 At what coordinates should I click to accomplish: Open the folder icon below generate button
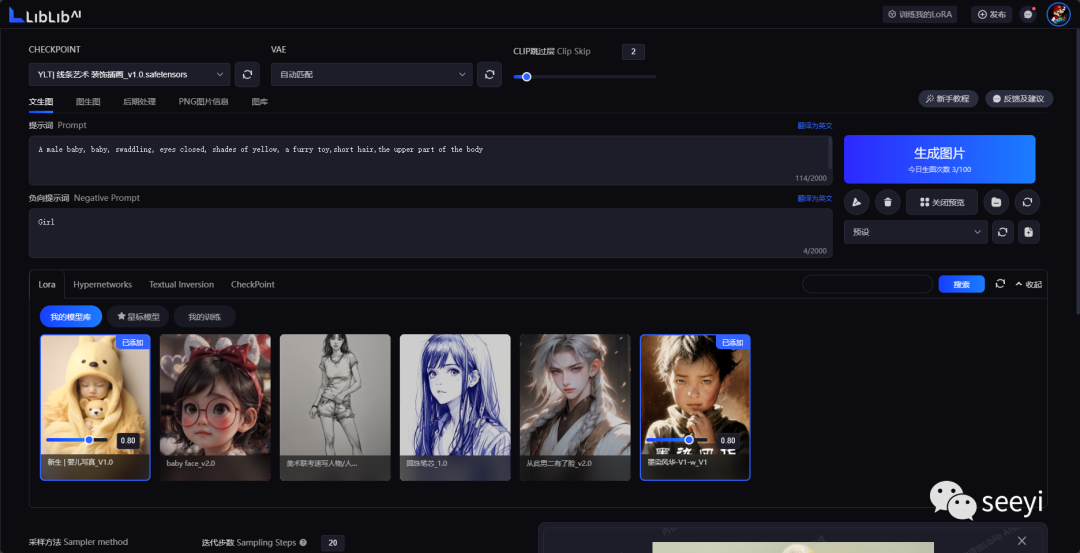click(x=996, y=202)
